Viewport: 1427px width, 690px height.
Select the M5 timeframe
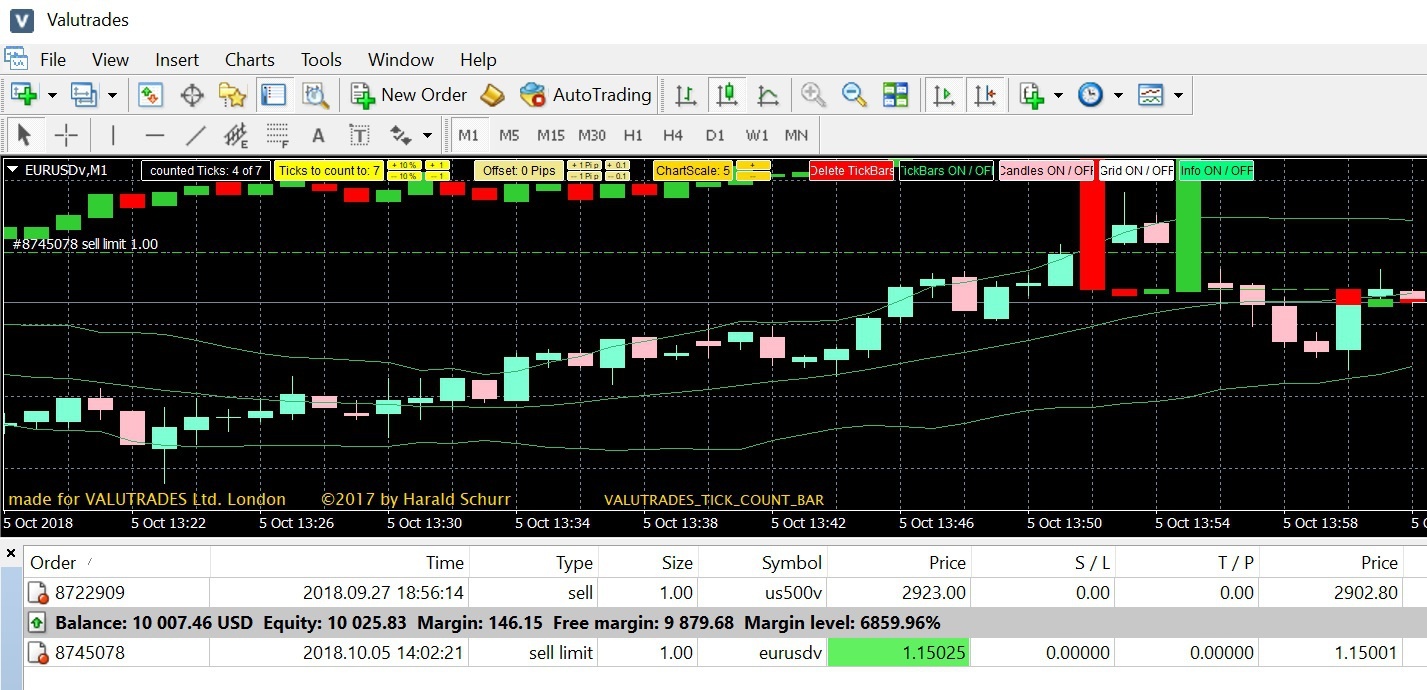[x=509, y=135]
